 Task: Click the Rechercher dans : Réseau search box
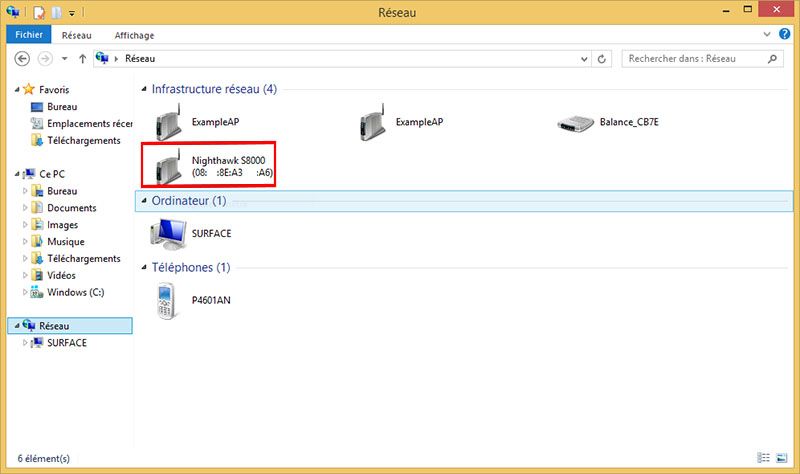click(694, 59)
